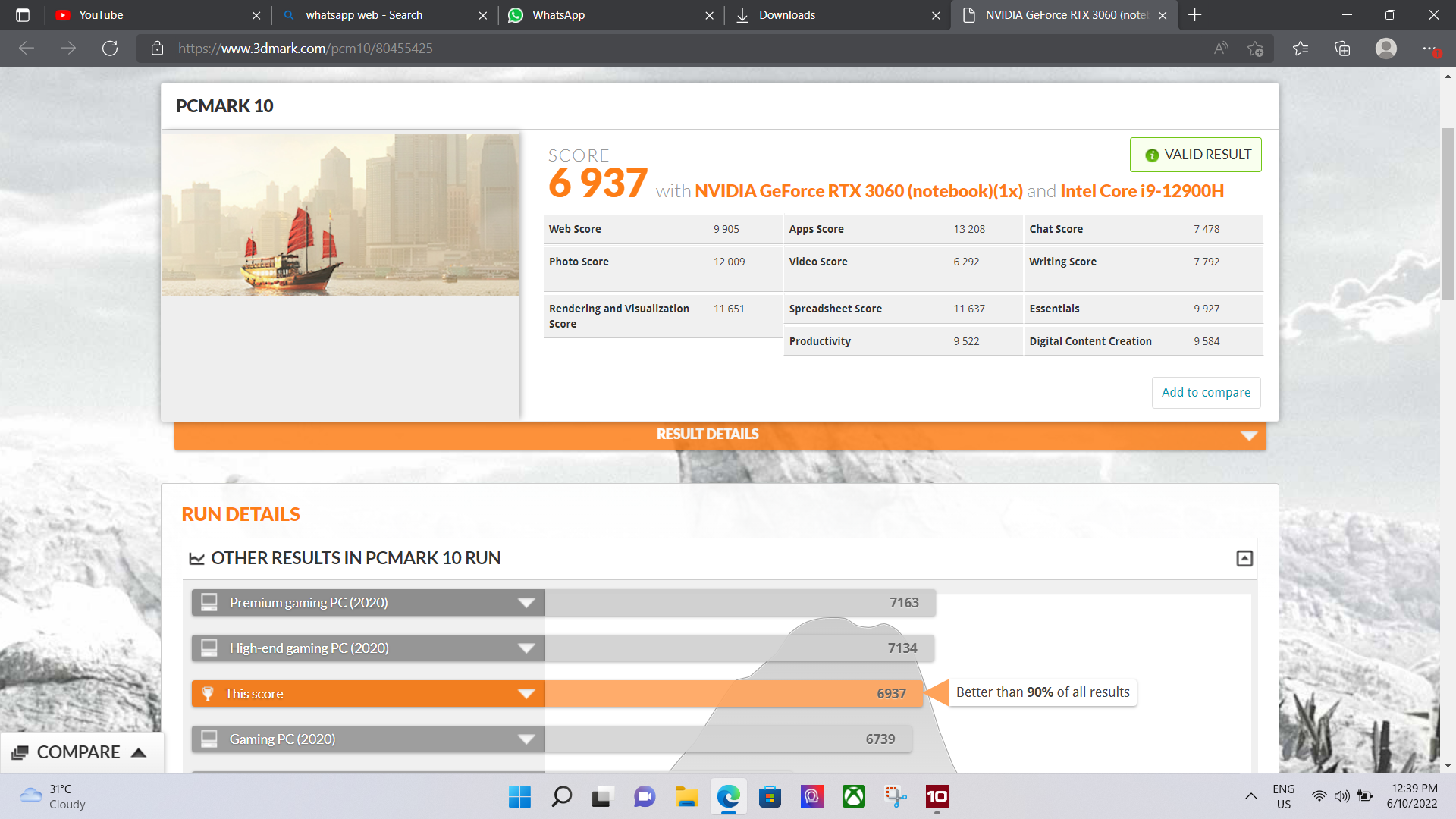Click the Premium gaming PC 7163 bar
Image resolution: width=1456 pixels, height=819 pixels.
click(x=740, y=603)
